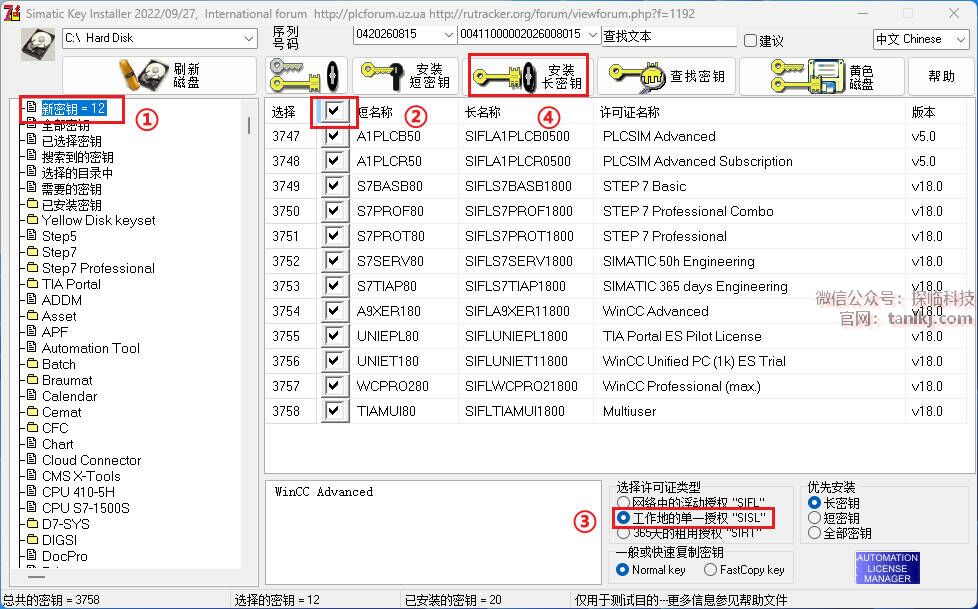
Task: Click the Find Key button (查找密钥)
Action: coord(667,76)
